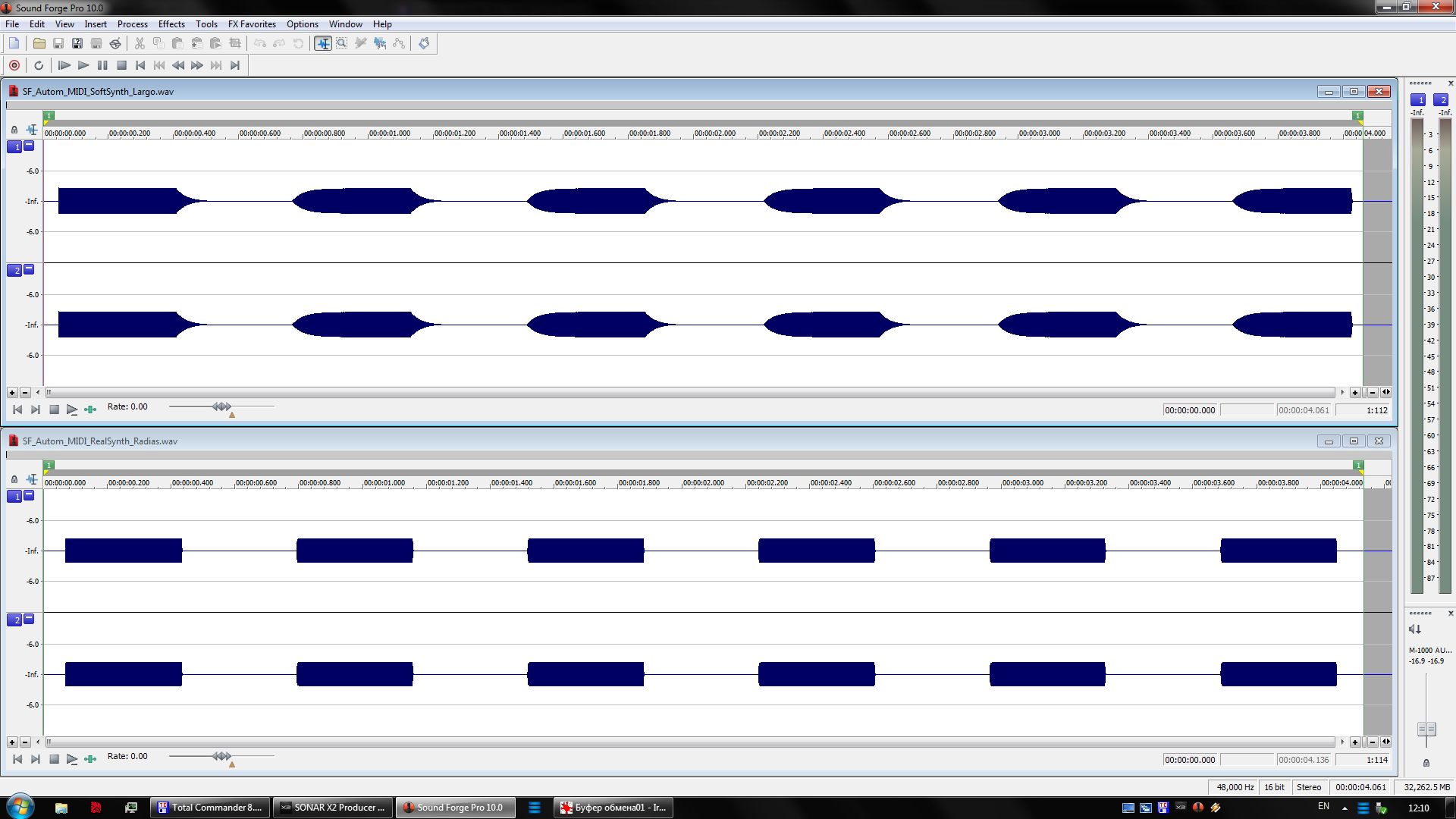The image size is (1456, 819).
Task: Click the M-1000 volume fader
Action: pyautogui.click(x=1426, y=730)
